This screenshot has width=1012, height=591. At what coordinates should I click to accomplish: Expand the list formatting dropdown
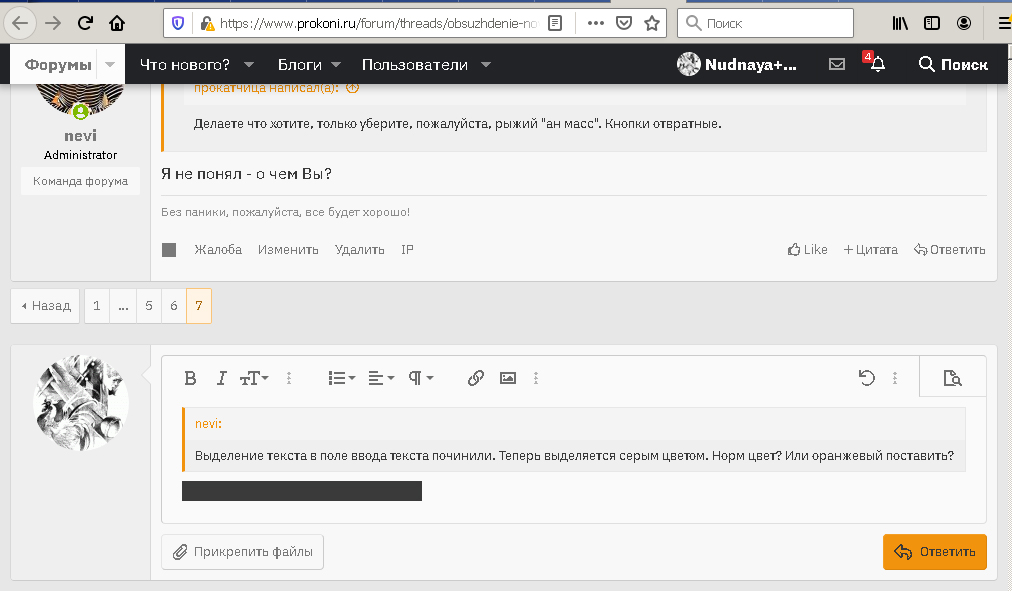pos(340,378)
